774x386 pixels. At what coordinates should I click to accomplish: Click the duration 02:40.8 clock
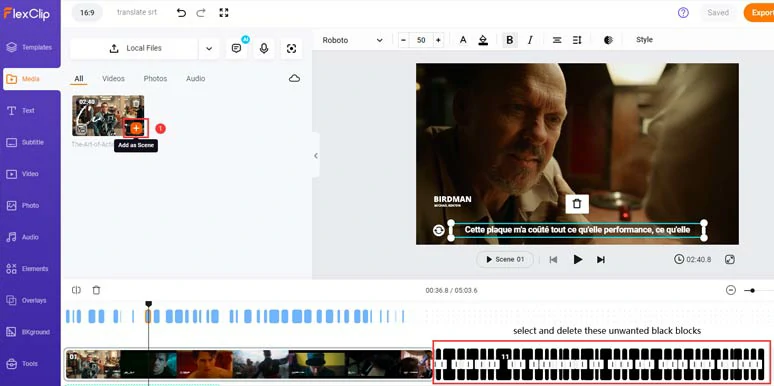coord(693,259)
